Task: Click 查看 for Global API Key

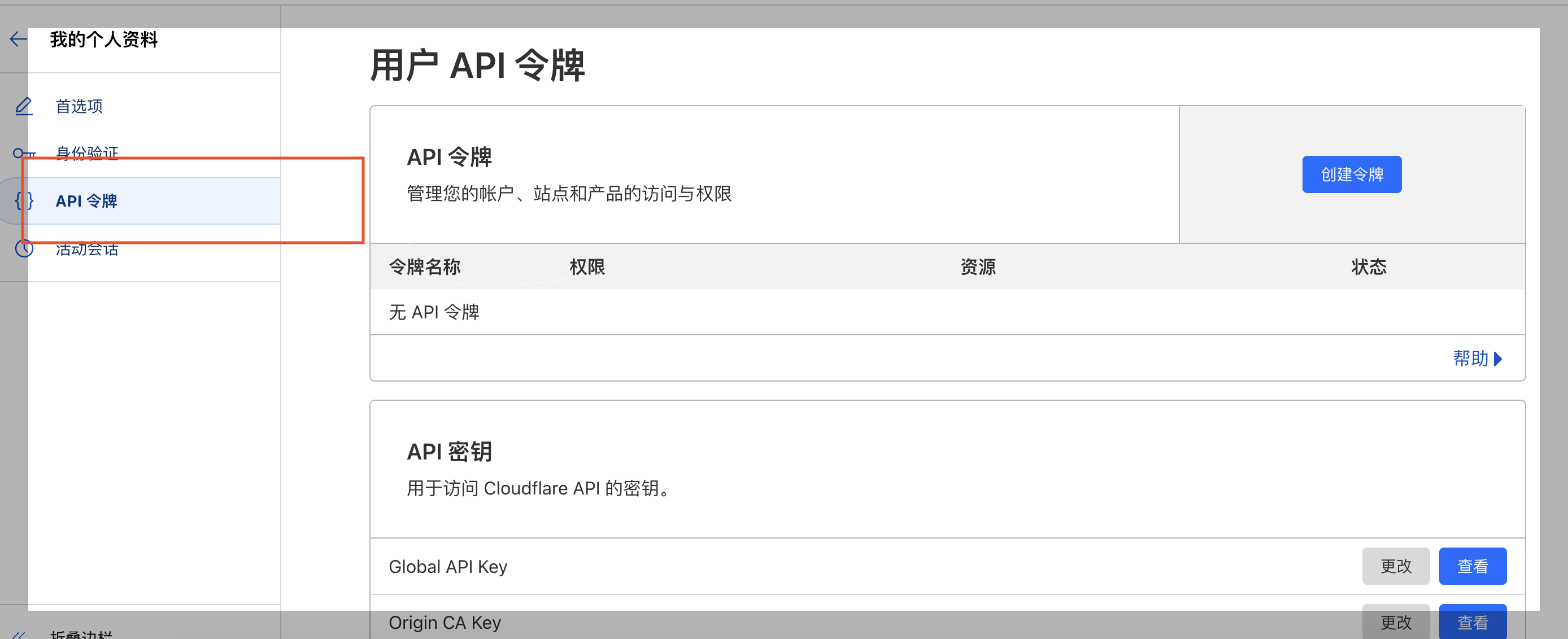Action: click(1472, 566)
